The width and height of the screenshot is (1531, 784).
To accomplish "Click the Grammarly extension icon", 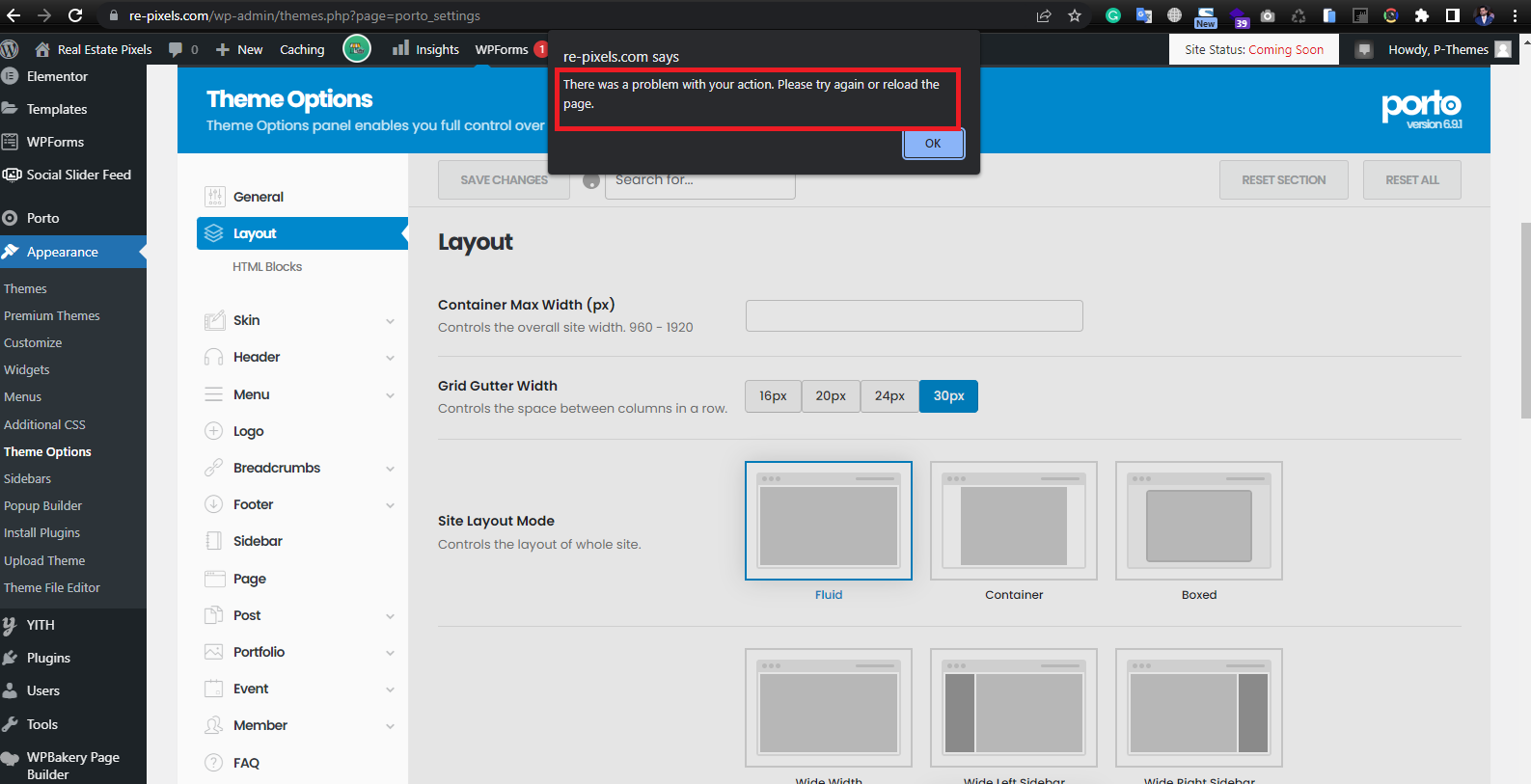I will click(1113, 15).
